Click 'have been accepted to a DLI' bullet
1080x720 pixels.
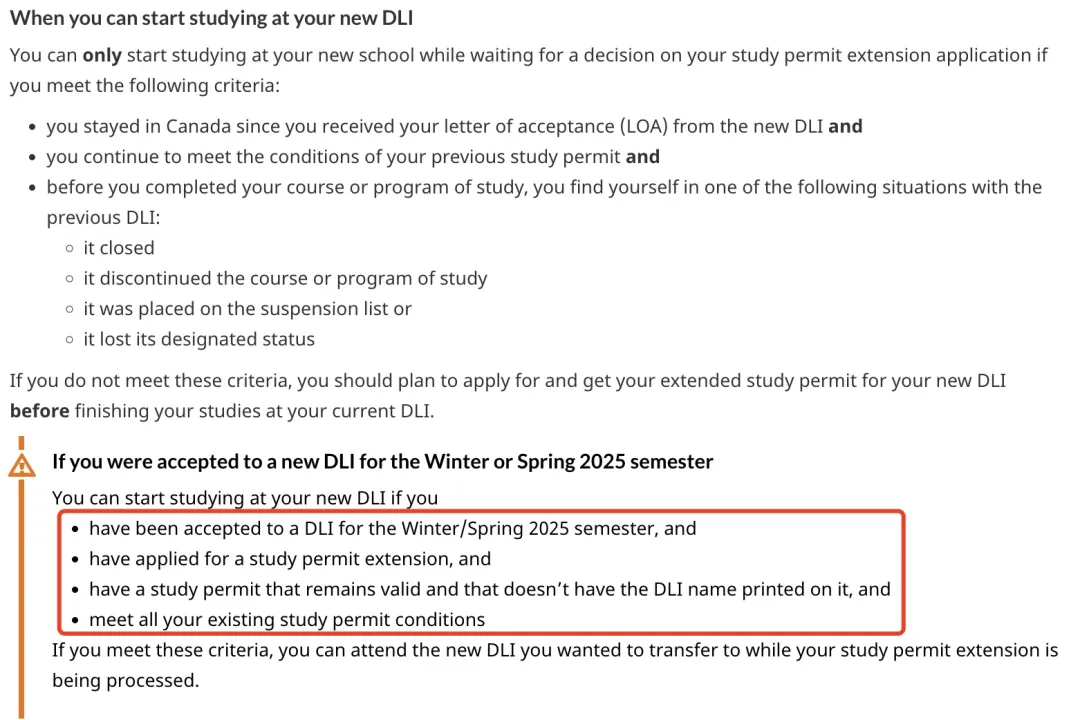(393, 528)
